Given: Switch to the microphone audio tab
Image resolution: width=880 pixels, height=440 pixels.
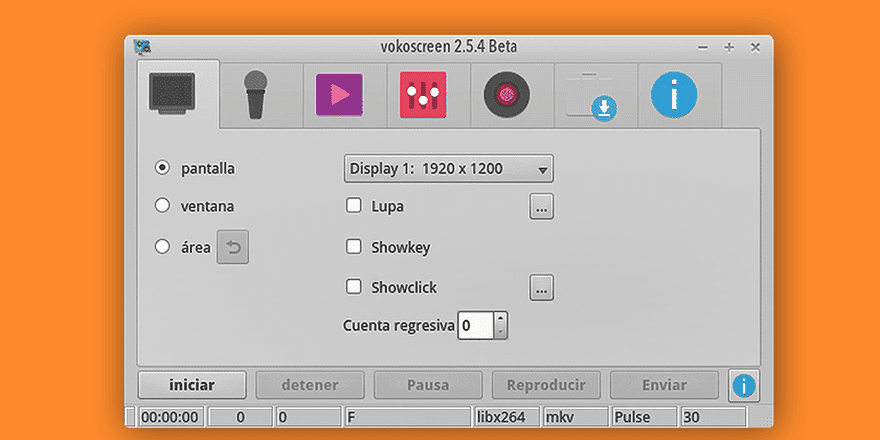Looking at the screenshot, I should pos(261,95).
